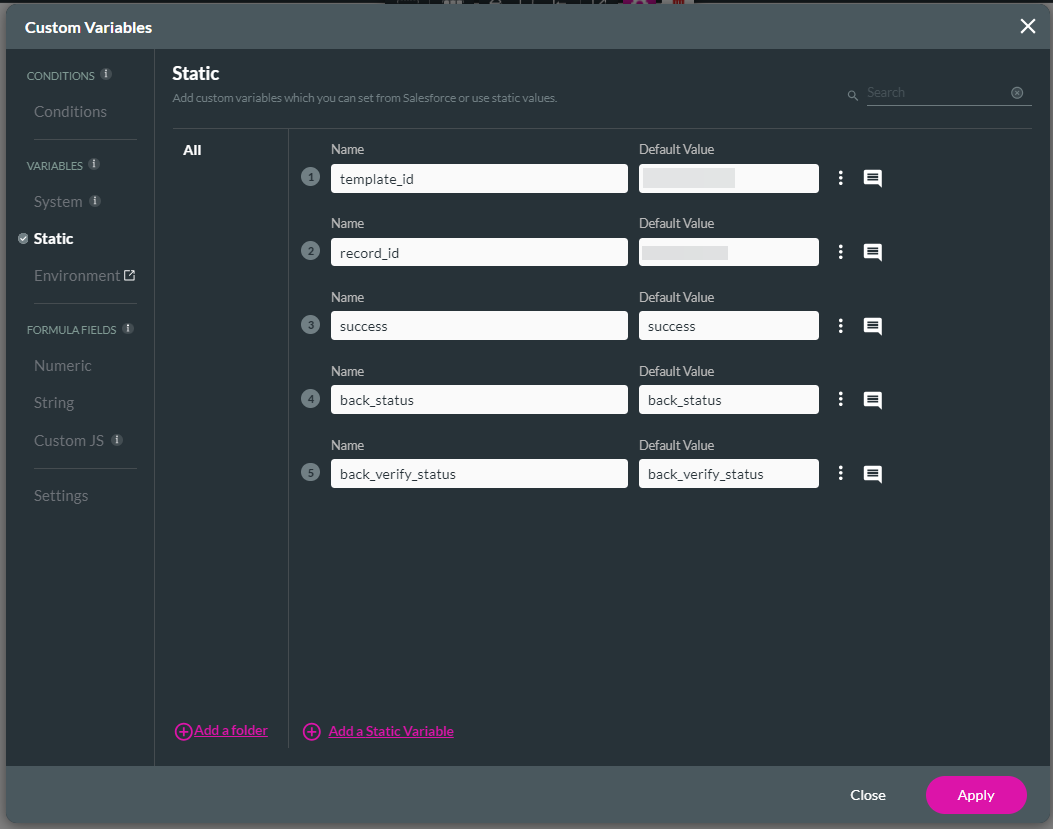Open comment for record_id variable
Image resolution: width=1053 pixels, height=829 pixels.
[x=872, y=253]
